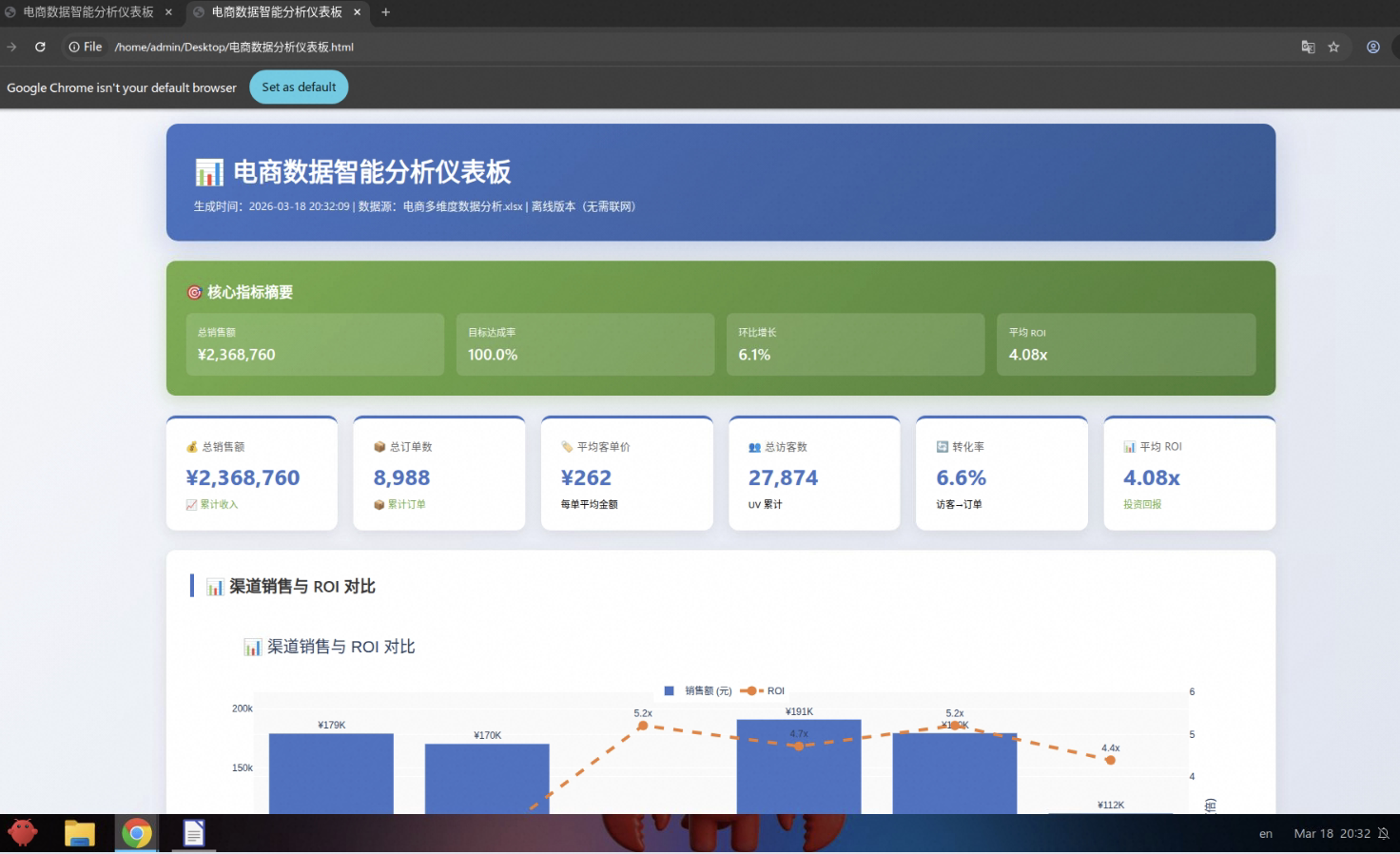Bookmark this page with the star icon

1333,47
